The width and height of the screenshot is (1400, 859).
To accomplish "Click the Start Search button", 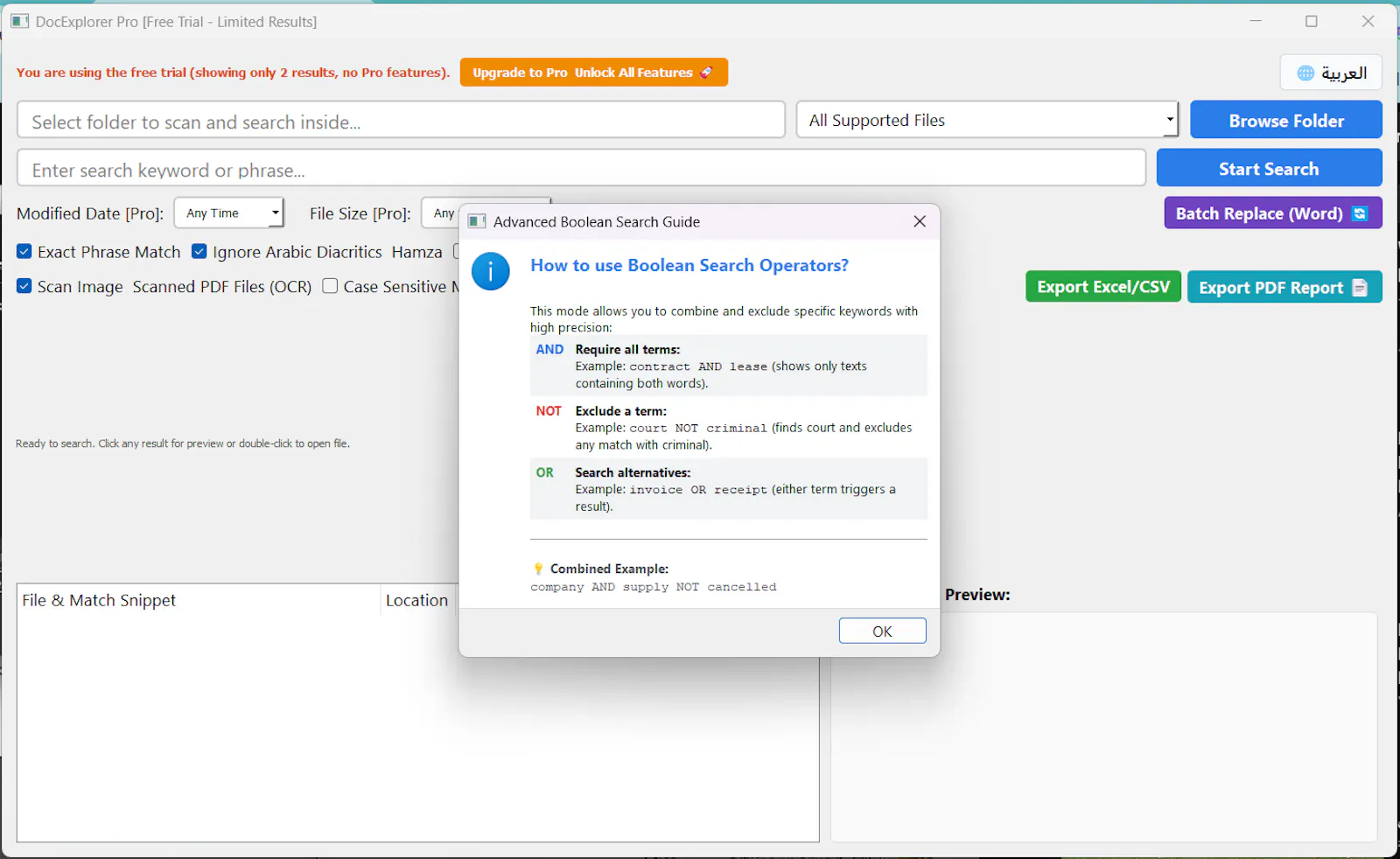I will pos(1269,168).
